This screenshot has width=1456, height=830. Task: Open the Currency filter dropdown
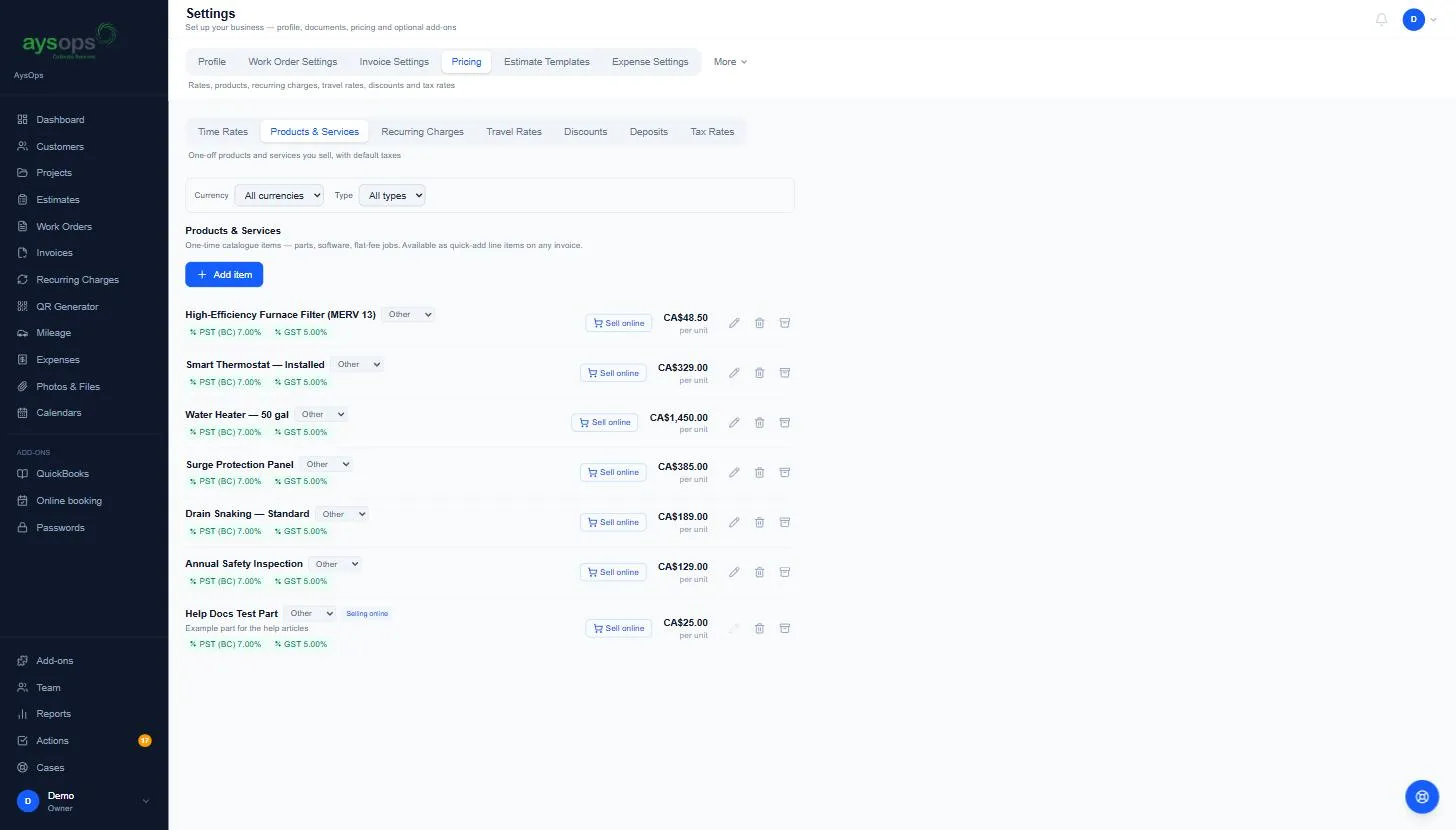coord(279,196)
